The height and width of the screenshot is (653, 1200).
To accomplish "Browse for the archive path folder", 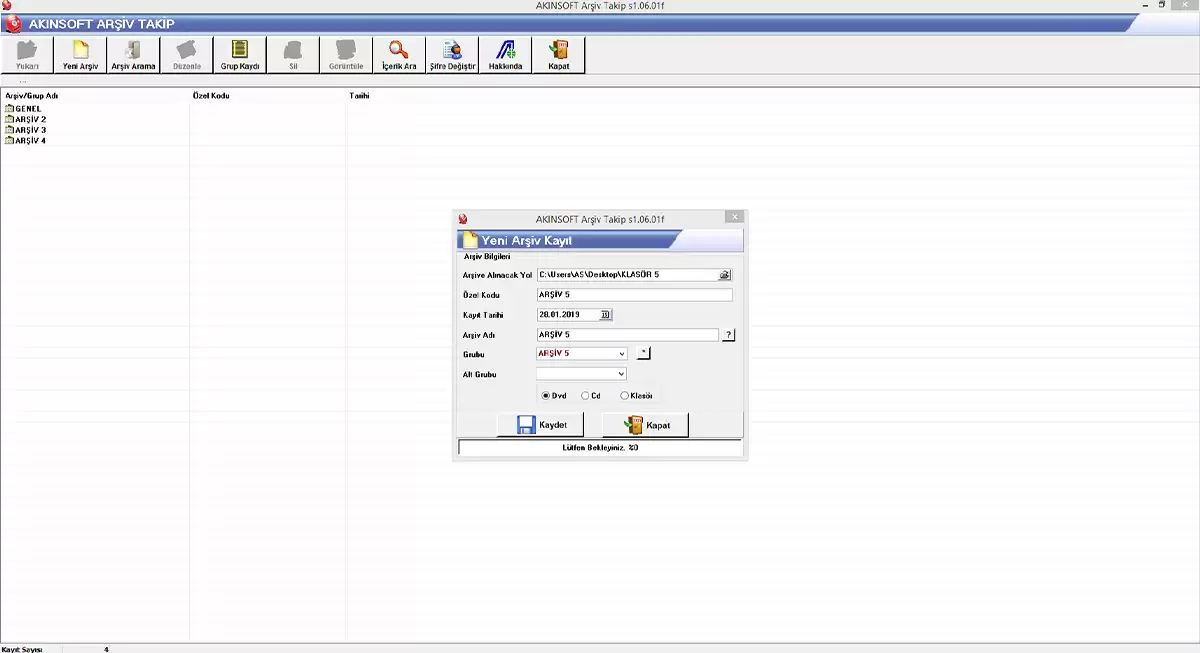I will (x=725, y=274).
